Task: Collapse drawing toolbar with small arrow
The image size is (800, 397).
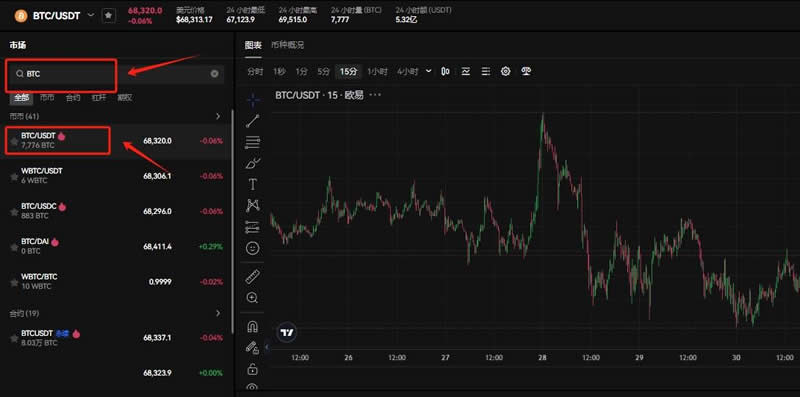Action: (267, 347)
